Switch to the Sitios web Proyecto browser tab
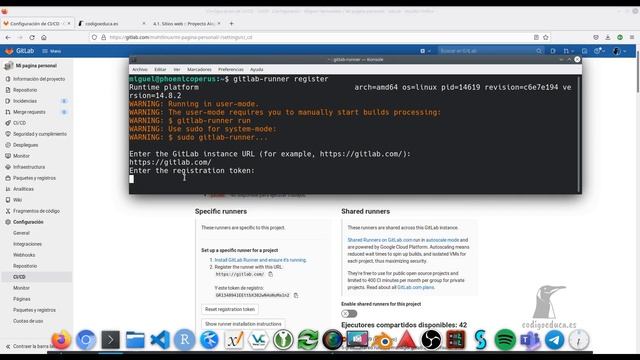The image size is (640, 360). tap(186, 24)
